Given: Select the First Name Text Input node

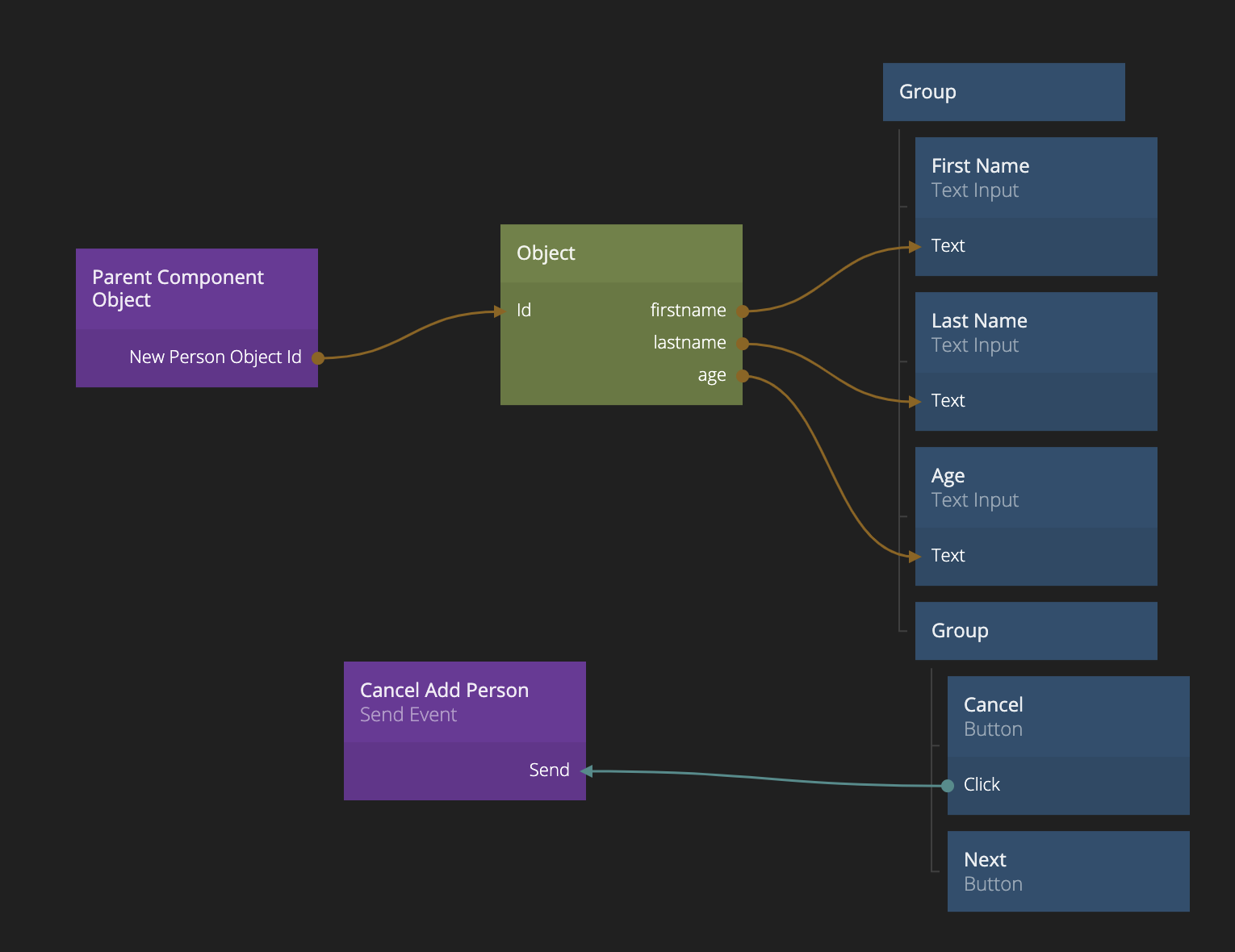Looking at the screenshot, I should (x=1036, y=177).
